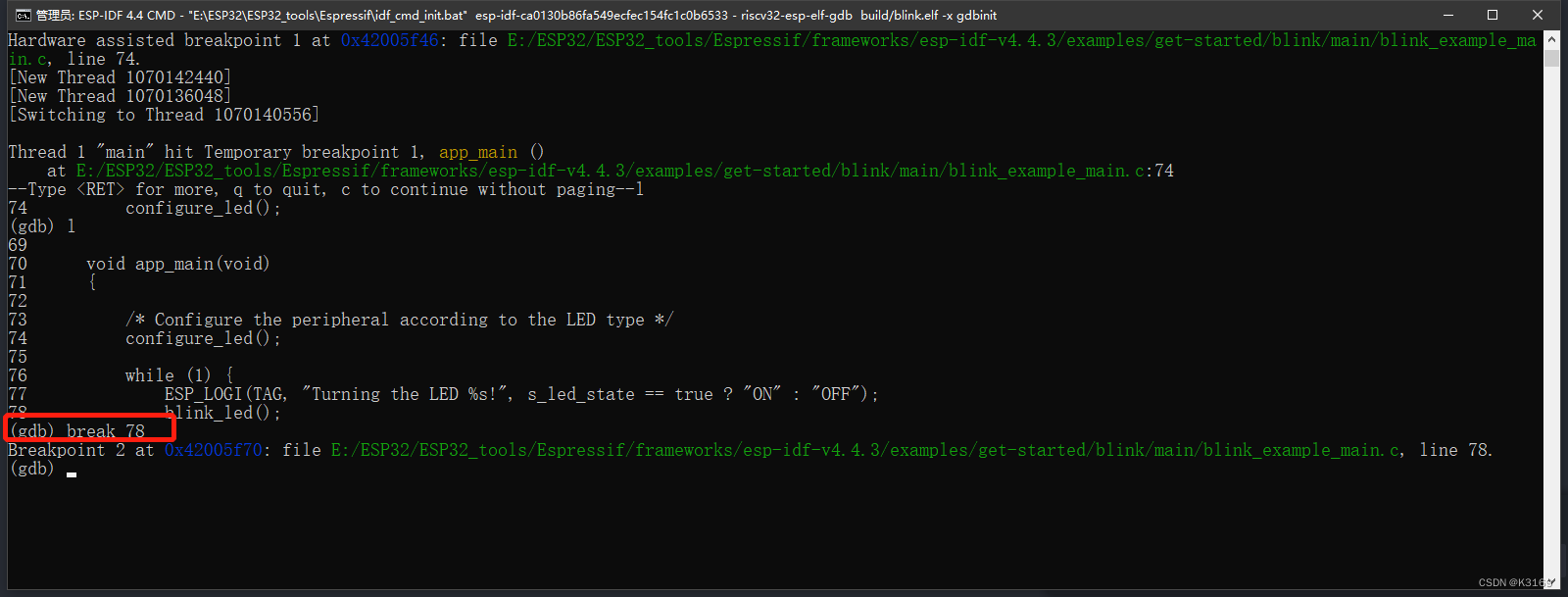The height and width of the screenshot is (597, 1568).
Task: Click 'configure_led();' on listing line 74
Action: tap(203, 338)
